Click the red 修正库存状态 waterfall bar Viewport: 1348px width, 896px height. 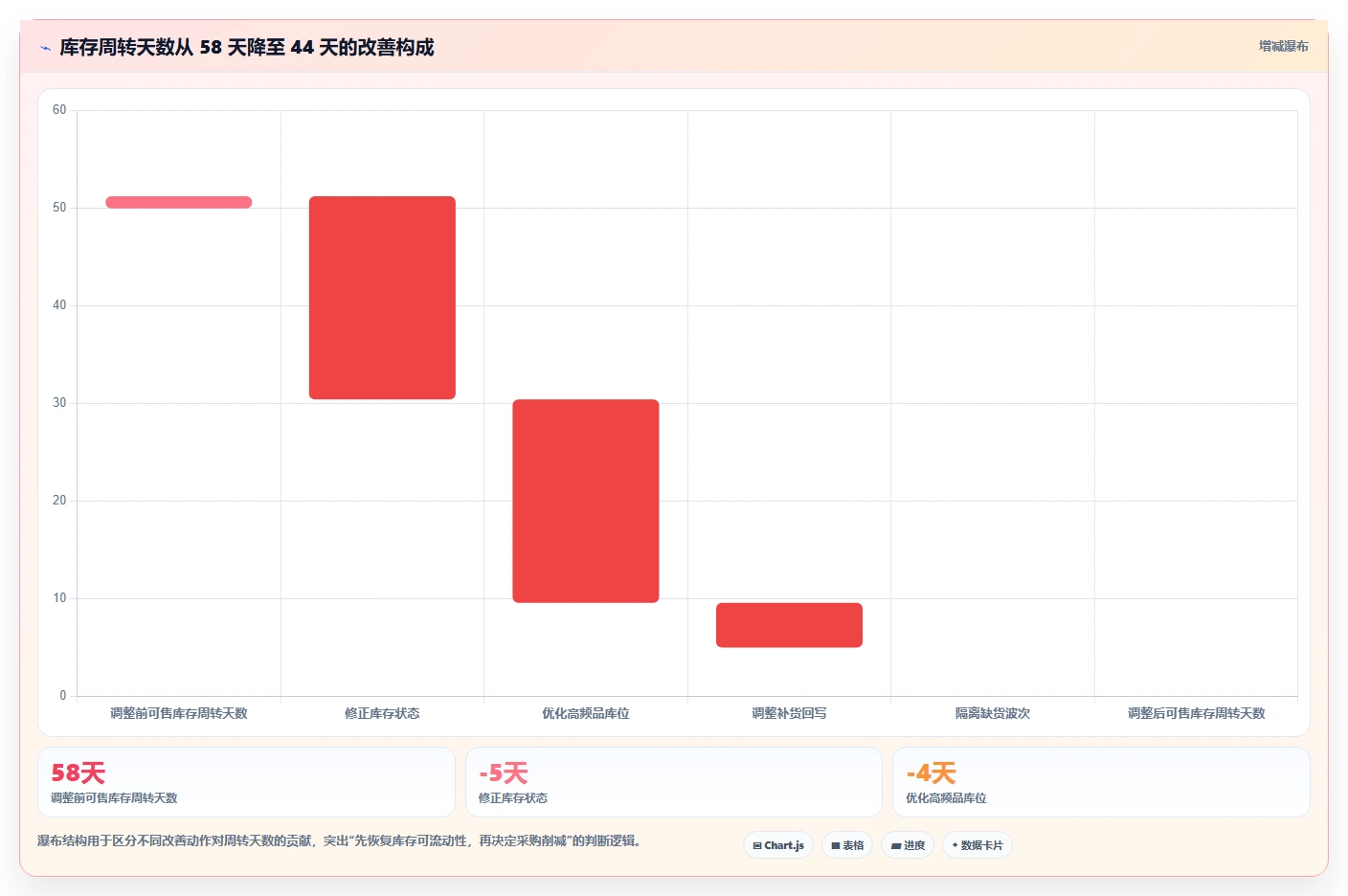point(382,298)
